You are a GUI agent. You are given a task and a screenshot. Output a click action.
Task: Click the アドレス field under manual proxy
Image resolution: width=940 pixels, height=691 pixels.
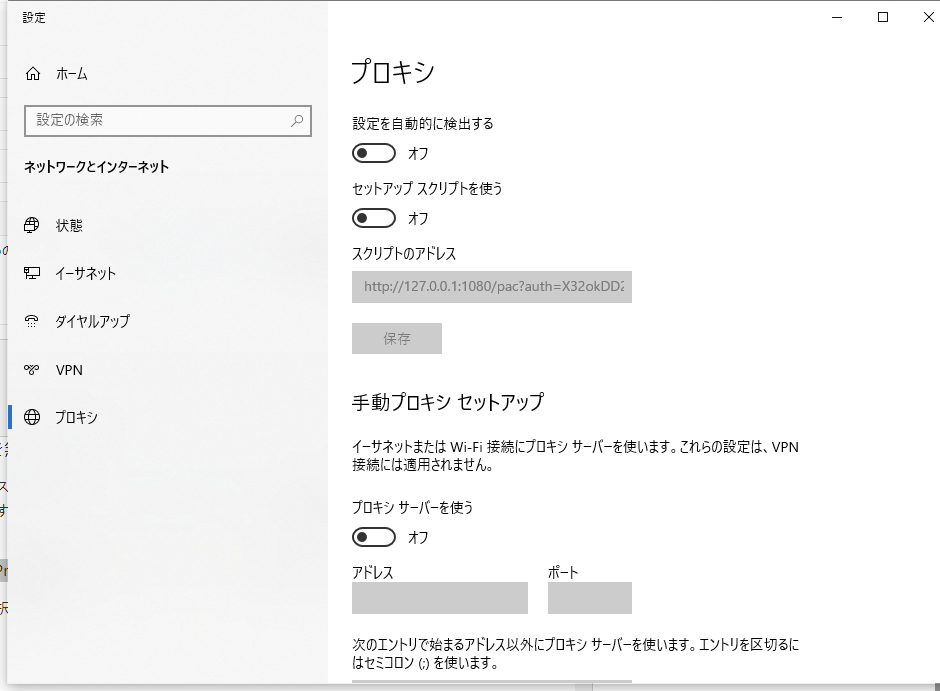(x=438, y=598)
